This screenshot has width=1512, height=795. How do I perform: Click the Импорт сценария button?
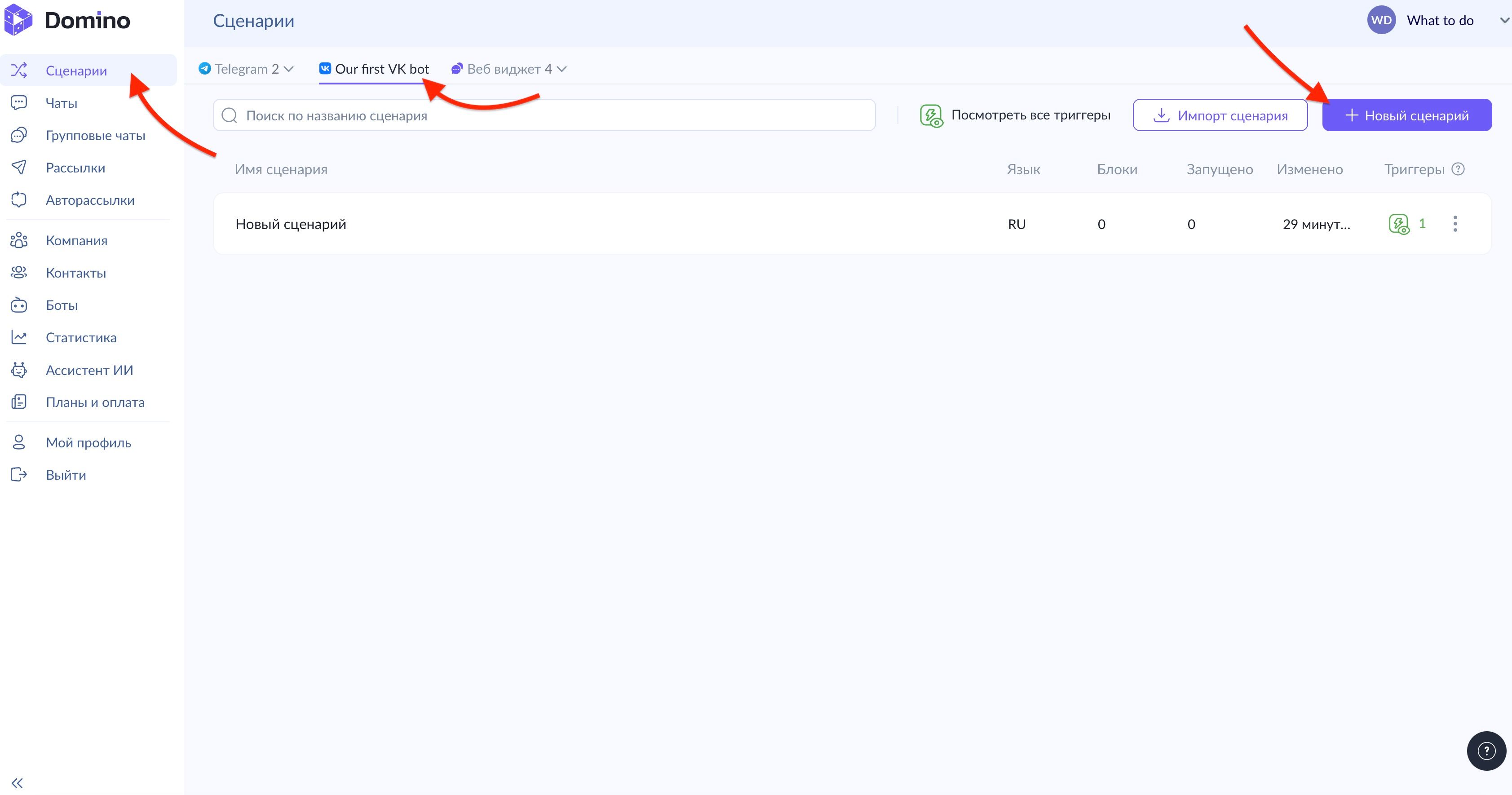pos(1220,115)
